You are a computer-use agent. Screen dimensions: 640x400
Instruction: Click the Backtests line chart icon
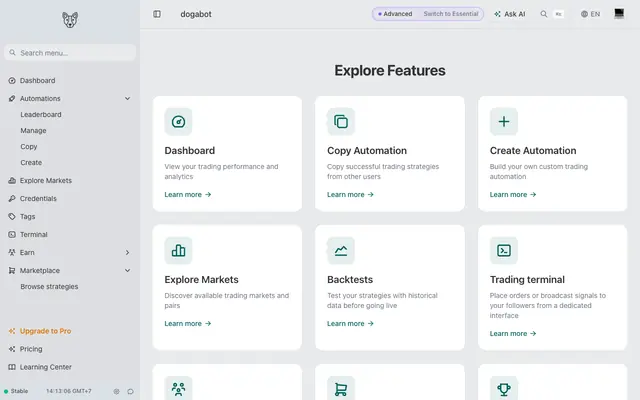tap(341, 251)
